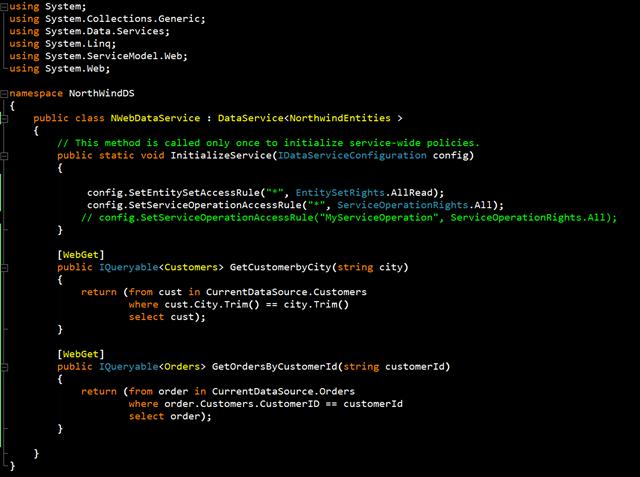
Task: Collapse the using directives block
Action: [4, 7]
